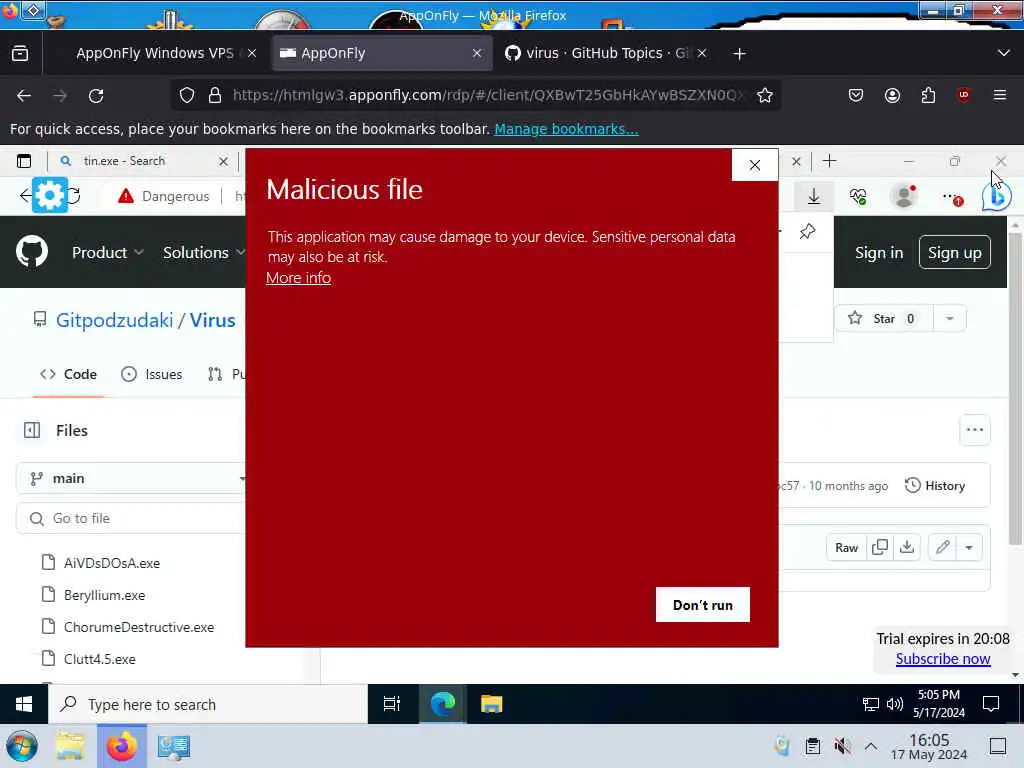Viewport: 1024px width, 768px height.
Task: Go to GitHub home logo
Action: pos(32,252)
